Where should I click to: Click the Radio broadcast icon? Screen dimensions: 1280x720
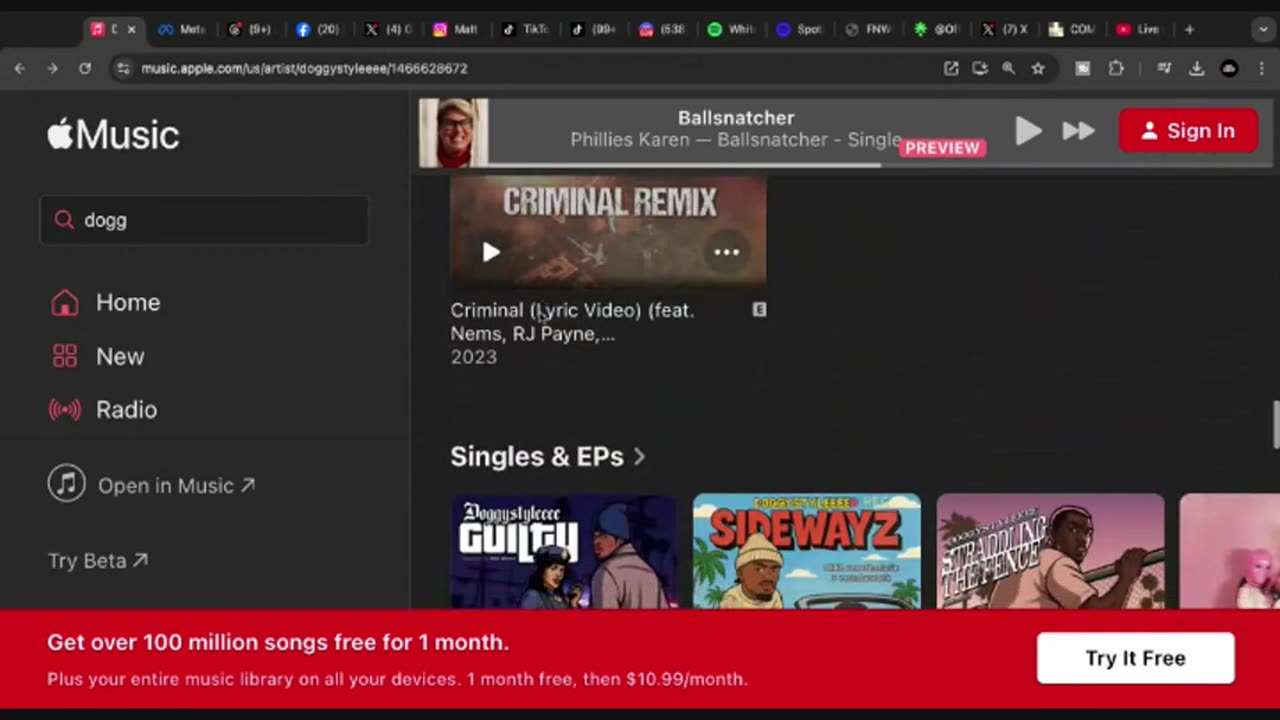point(65,410)
